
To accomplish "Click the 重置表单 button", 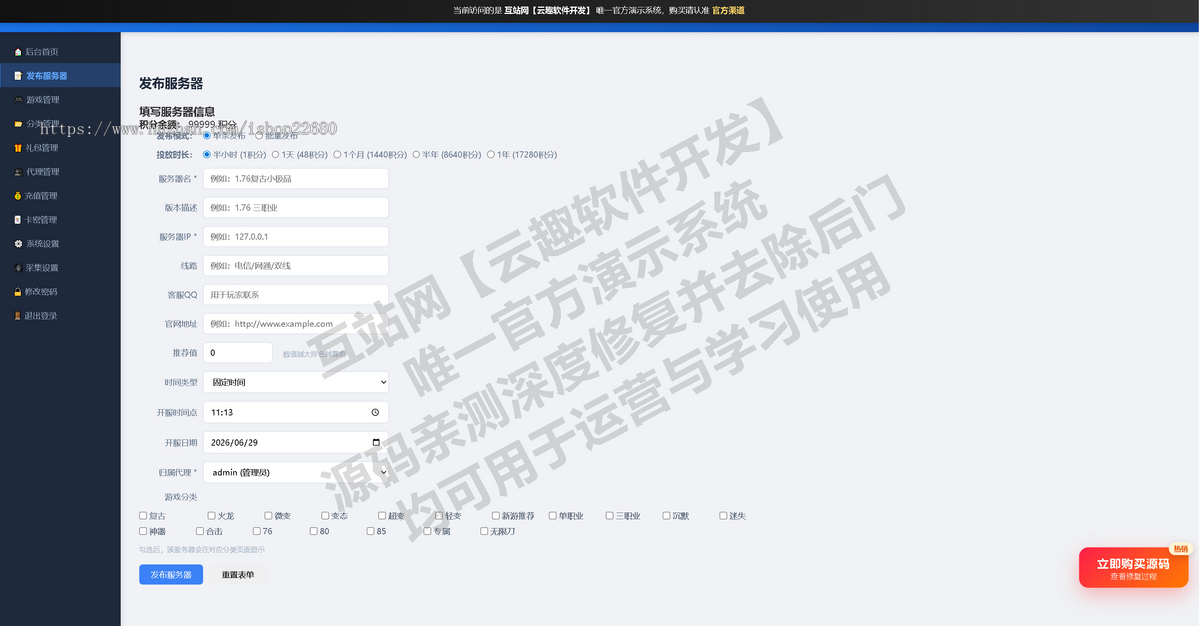I will click(238, 575).
